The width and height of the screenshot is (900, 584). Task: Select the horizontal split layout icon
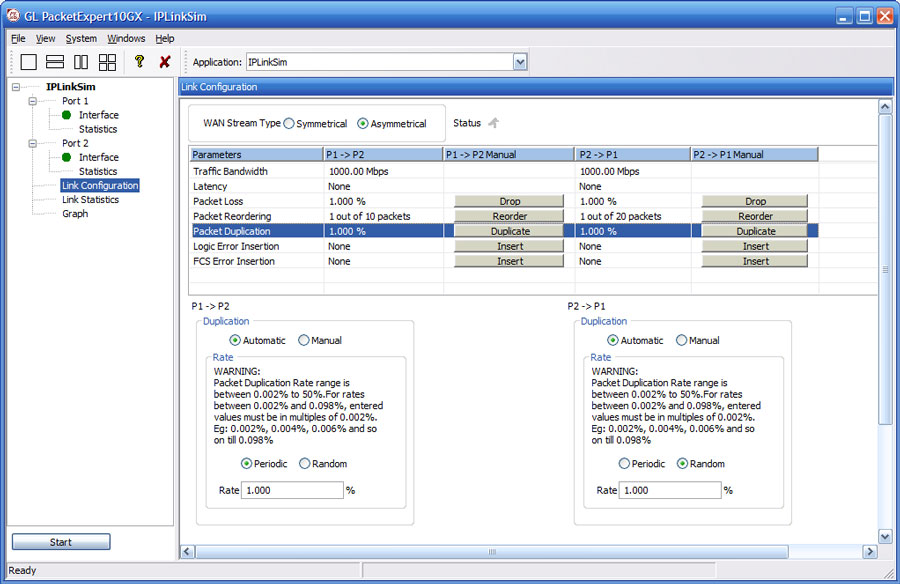click(x=55, y=62)
